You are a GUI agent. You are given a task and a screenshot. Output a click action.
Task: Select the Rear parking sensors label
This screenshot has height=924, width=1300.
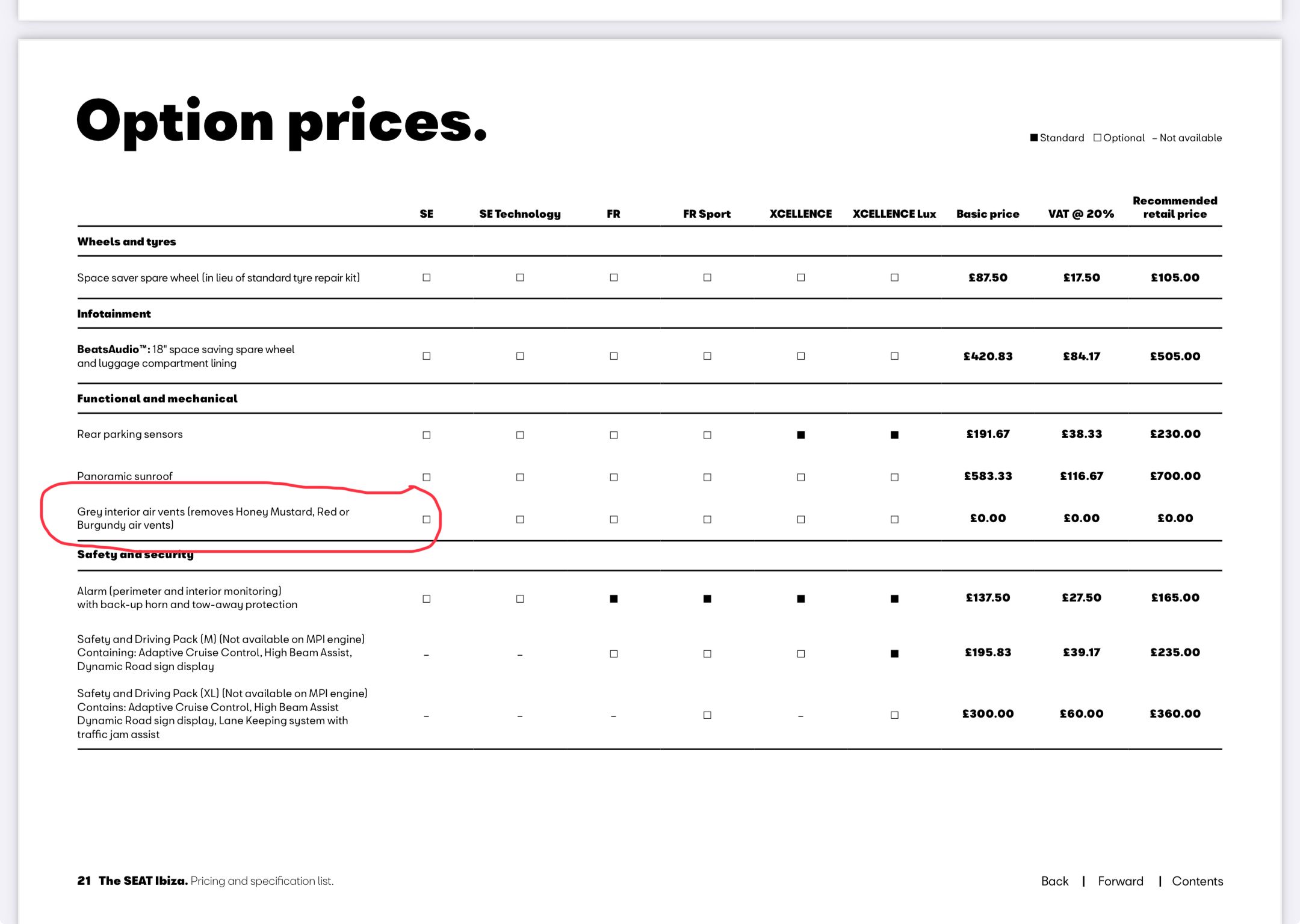point(129,434)
